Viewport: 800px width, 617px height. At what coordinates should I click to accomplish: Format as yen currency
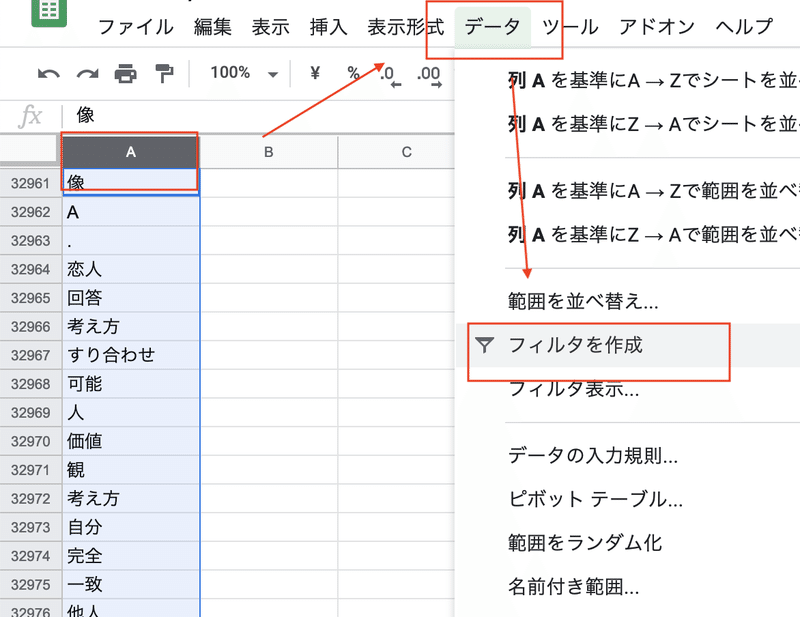[x=315, y=73]
